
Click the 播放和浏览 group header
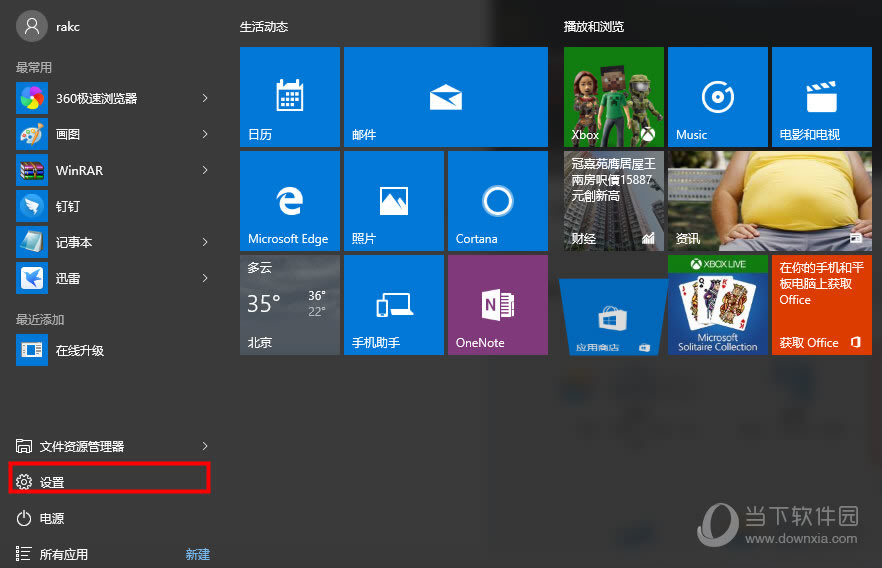[x=594, y=26]
